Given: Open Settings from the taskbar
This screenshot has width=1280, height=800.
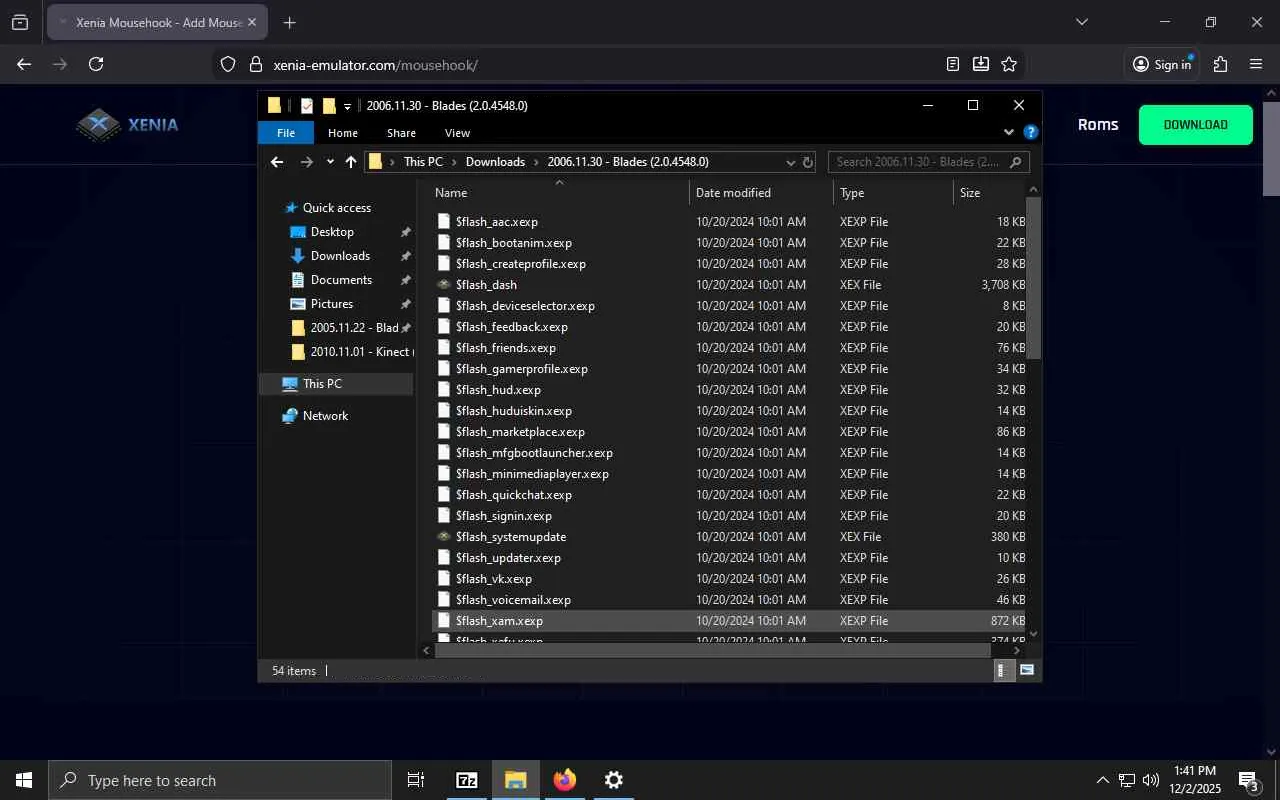Looking at the screenshot, I should coord(614,780).
